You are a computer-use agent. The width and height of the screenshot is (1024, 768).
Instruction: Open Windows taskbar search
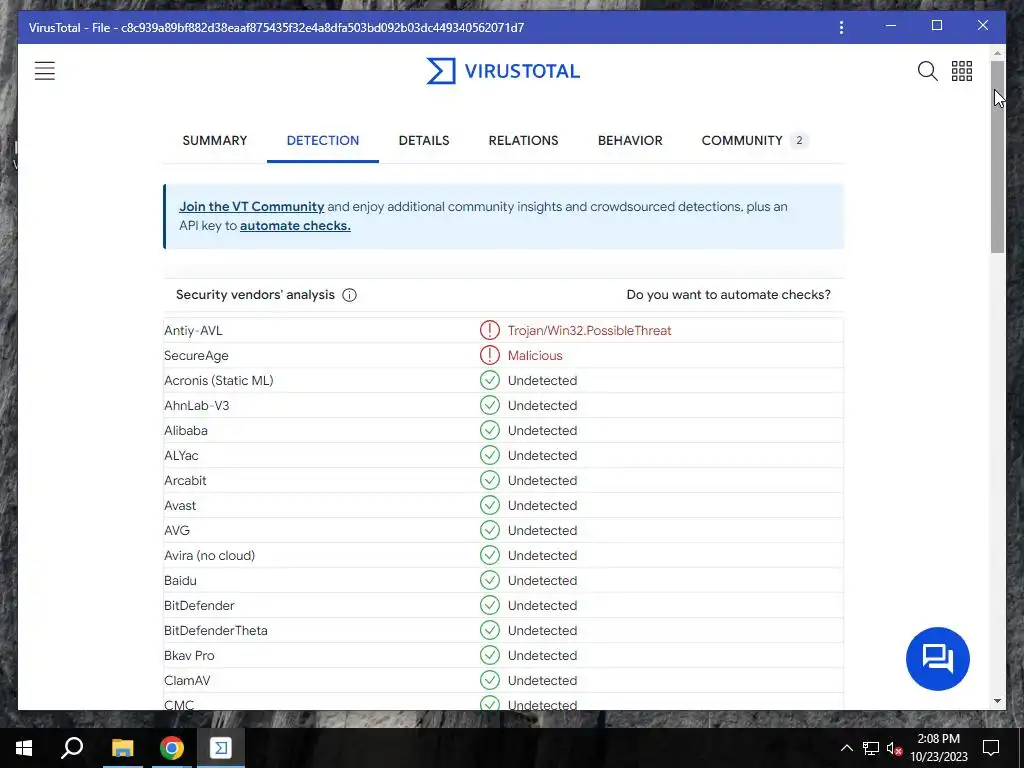(72, 748)
